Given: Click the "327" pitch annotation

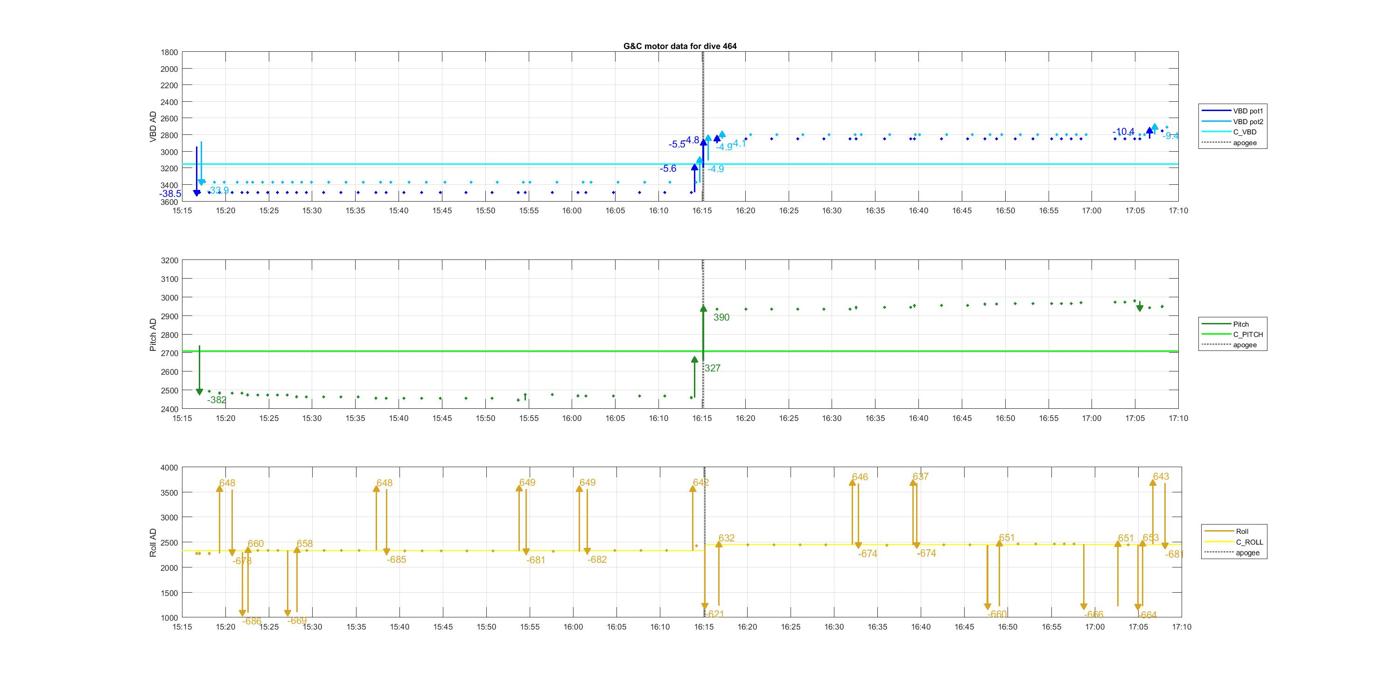Looking at the screenshot, I should [712, 369].
